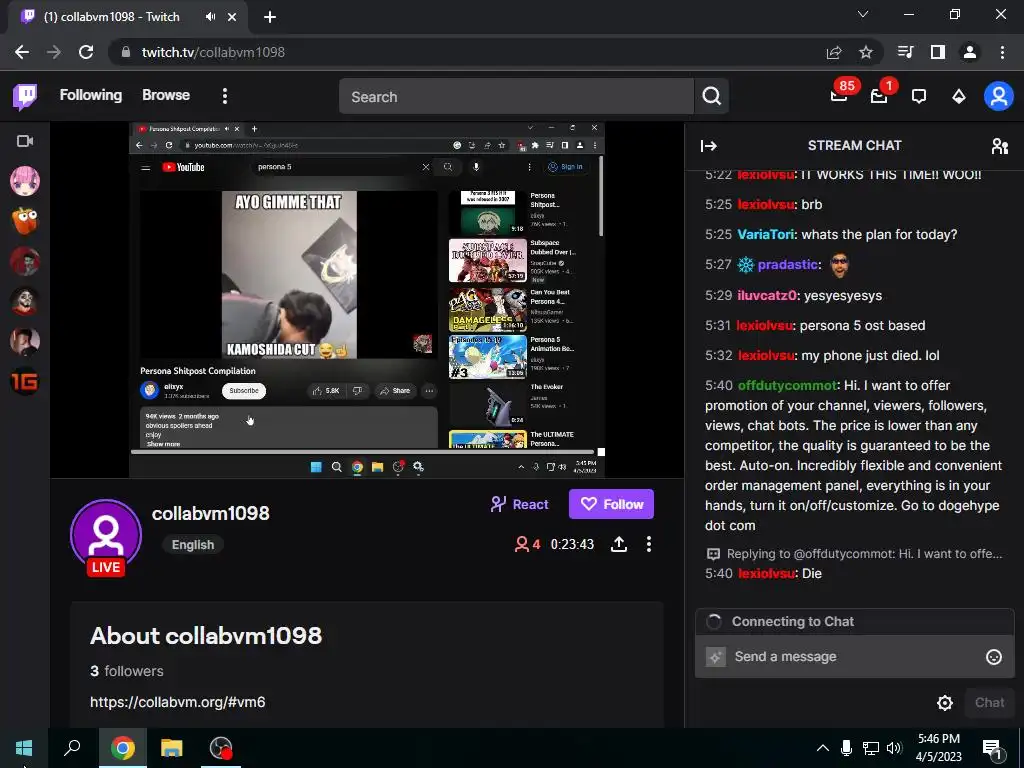
Task: Bookmark this page with the star icon
Action: [866, 52]
